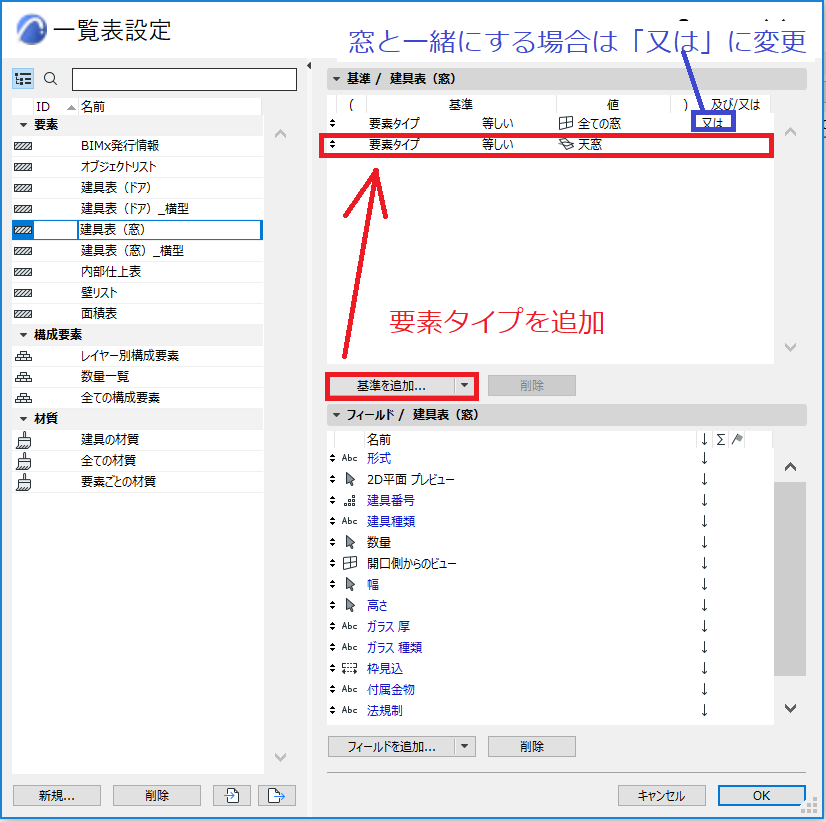The height and width of the screenshot is (822, 826).
Task: Select the 建具表（窓） scheme row
Action: tap(137, 230)
